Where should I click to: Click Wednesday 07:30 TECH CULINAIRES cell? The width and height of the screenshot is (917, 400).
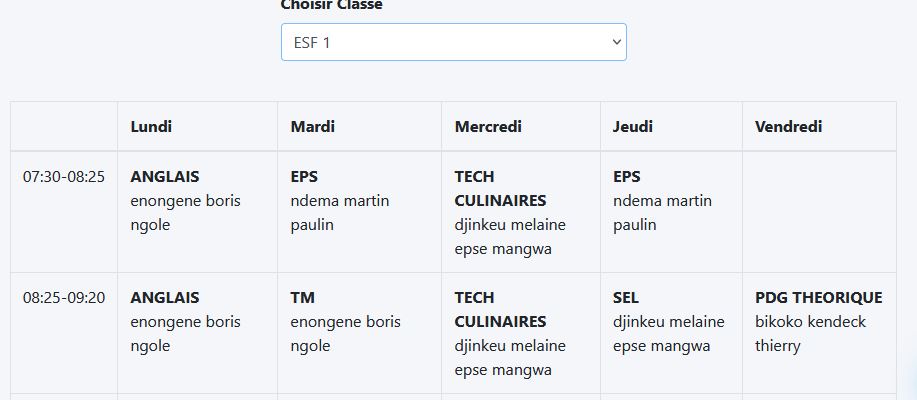click(x=521, y=212)
